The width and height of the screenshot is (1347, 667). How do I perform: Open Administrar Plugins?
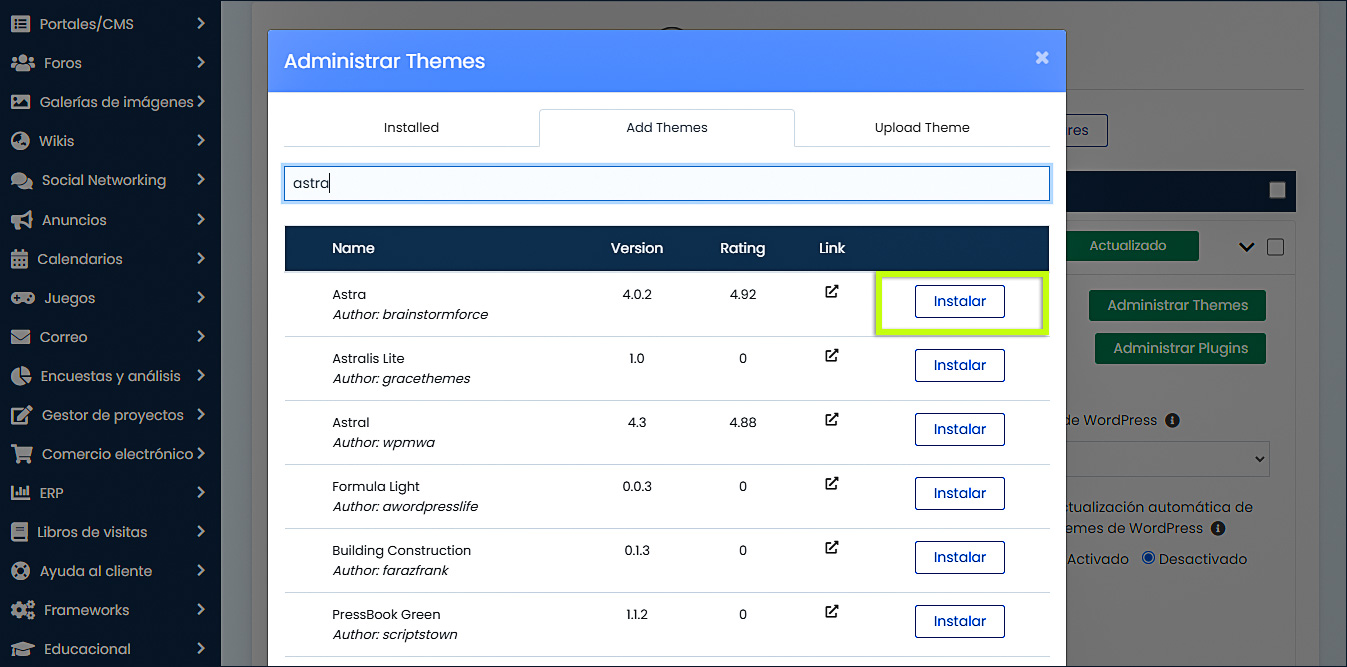[x=1180, y=348]
